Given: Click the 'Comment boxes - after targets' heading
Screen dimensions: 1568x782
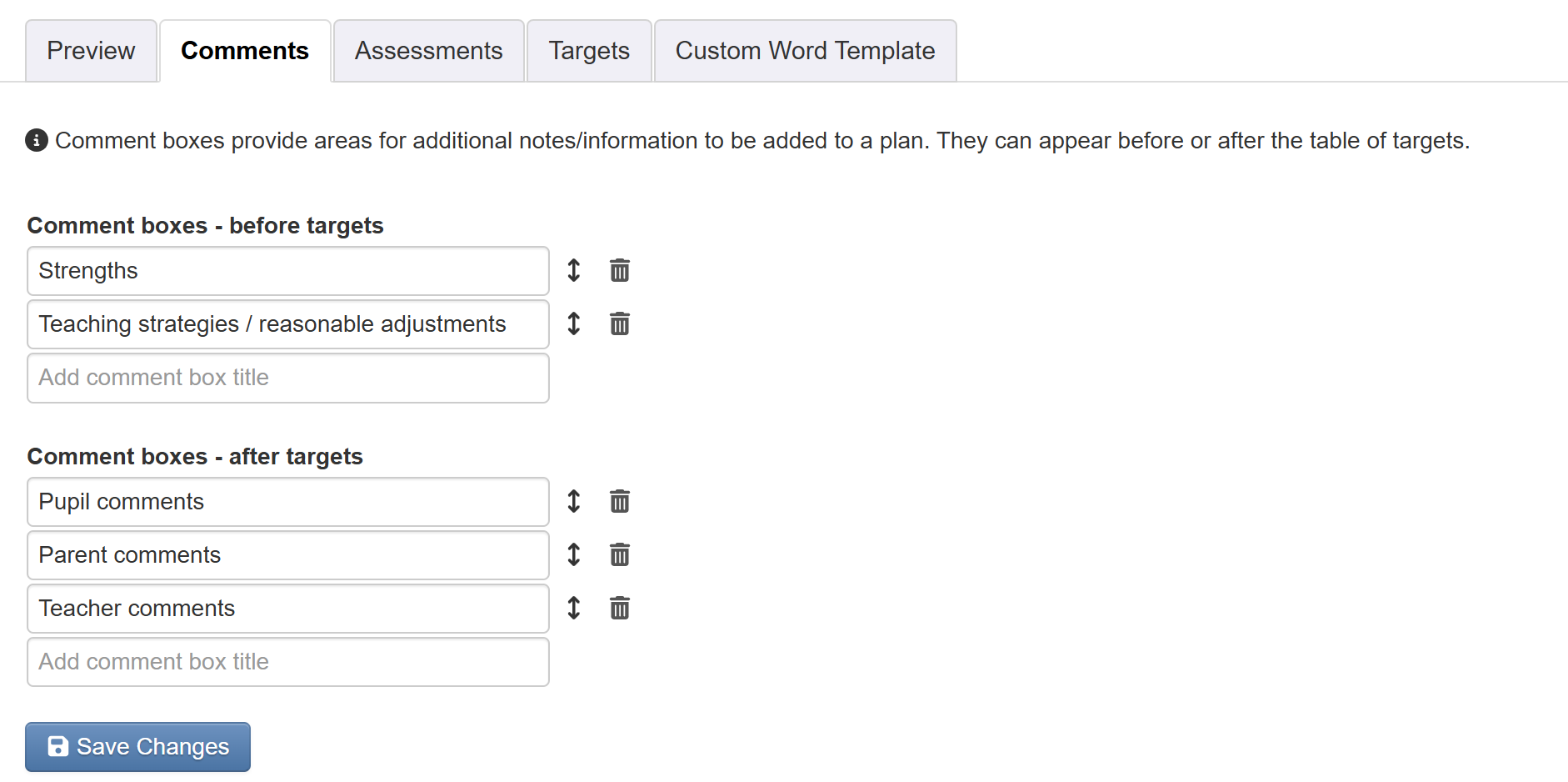Looking at the screenshot, I should click(x=195, y=457).
